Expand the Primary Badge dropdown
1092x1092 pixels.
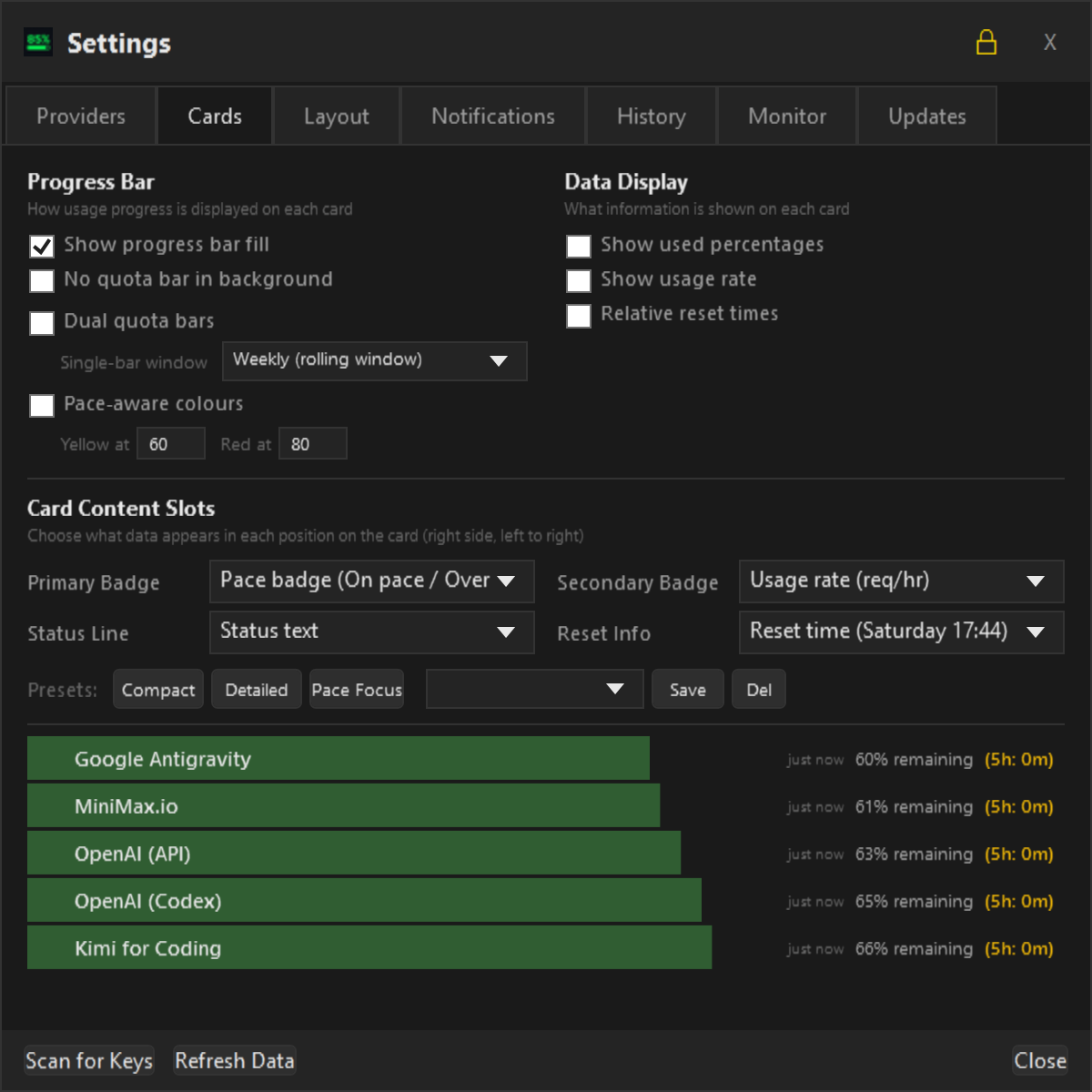click(371, 581)
